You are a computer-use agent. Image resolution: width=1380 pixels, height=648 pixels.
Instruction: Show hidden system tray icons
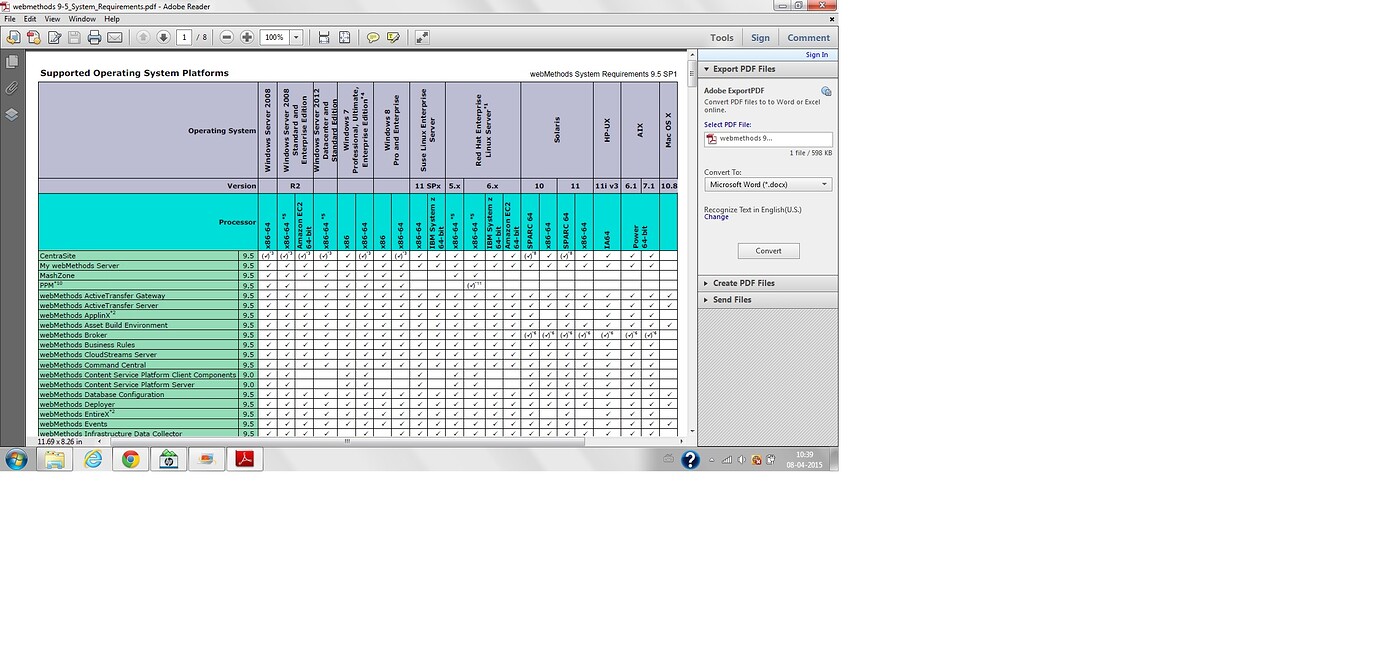coord(713,460)
